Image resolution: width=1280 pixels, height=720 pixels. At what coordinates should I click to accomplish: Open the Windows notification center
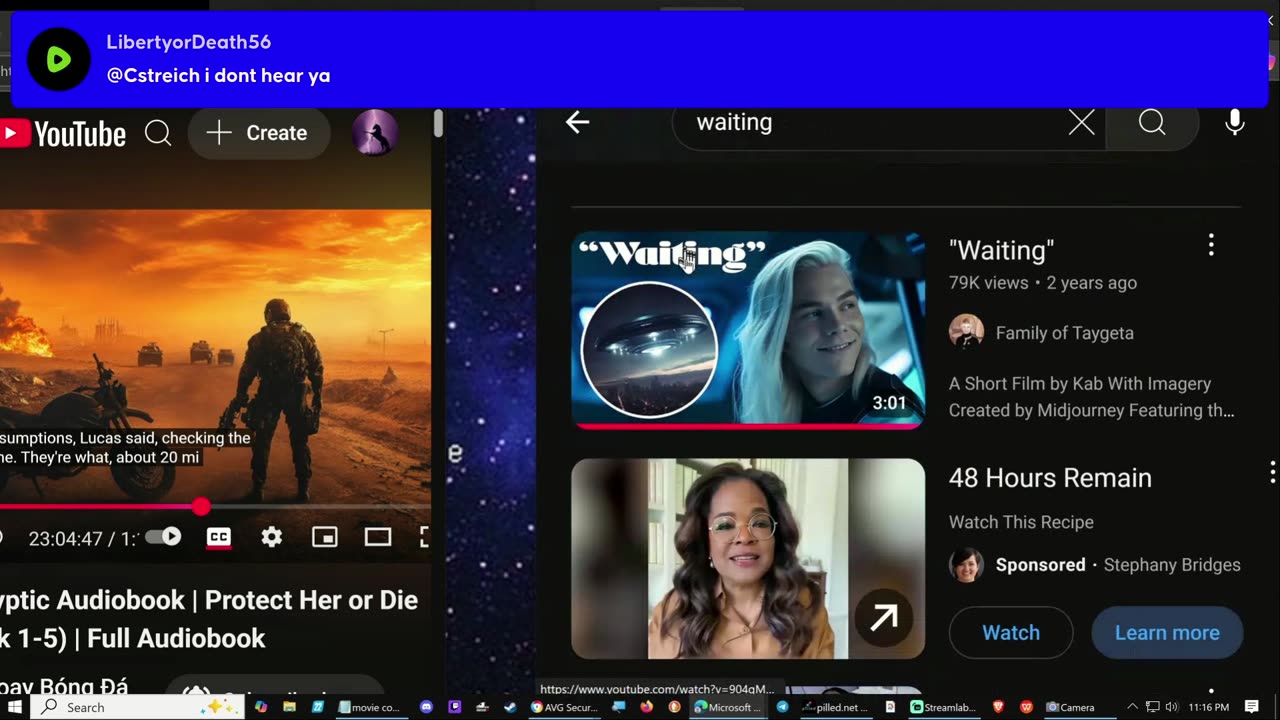(x=1252, y=707)
